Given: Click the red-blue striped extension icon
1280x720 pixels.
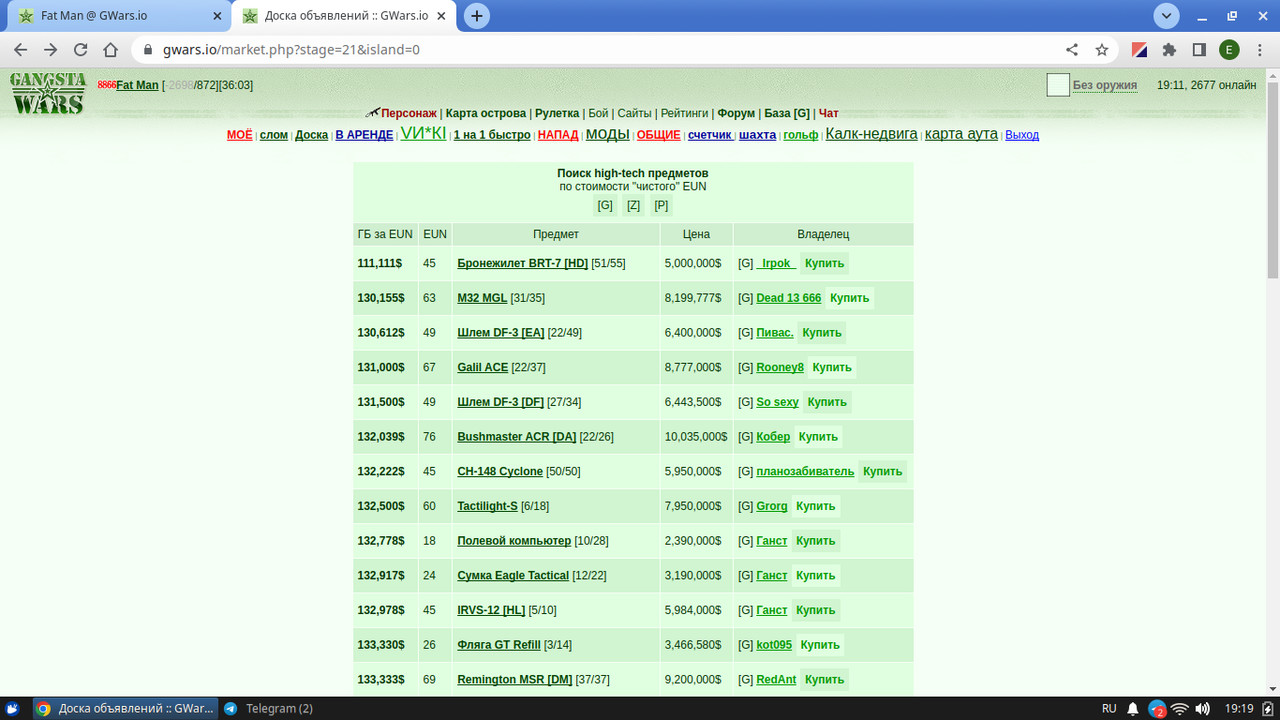Looking at the screenshot, I should [x=1139, y=49].
